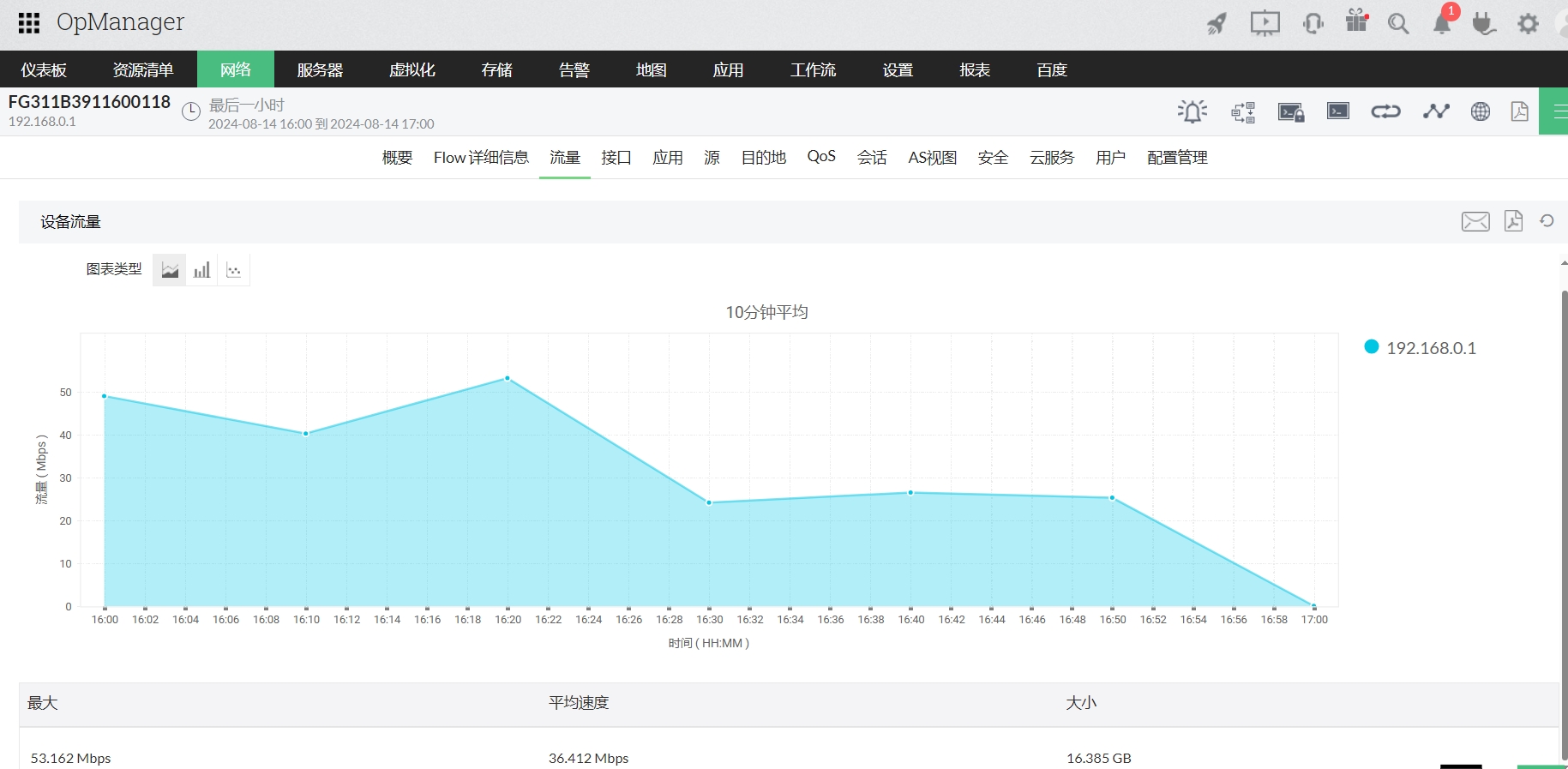Open the alarm bell icon in device toolbar
This screenshot has width=1568, height=769.
click(1192, 111)
